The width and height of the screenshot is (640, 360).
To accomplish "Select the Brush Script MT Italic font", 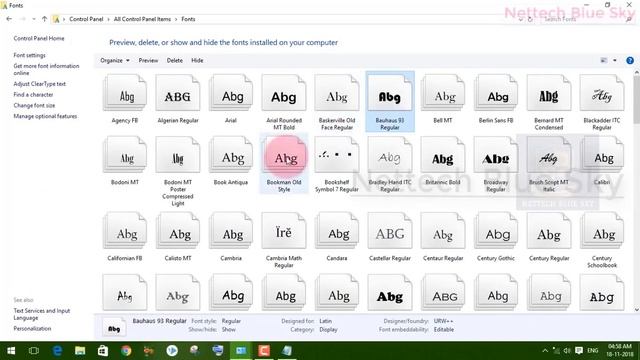I will (x=549, y=155).
